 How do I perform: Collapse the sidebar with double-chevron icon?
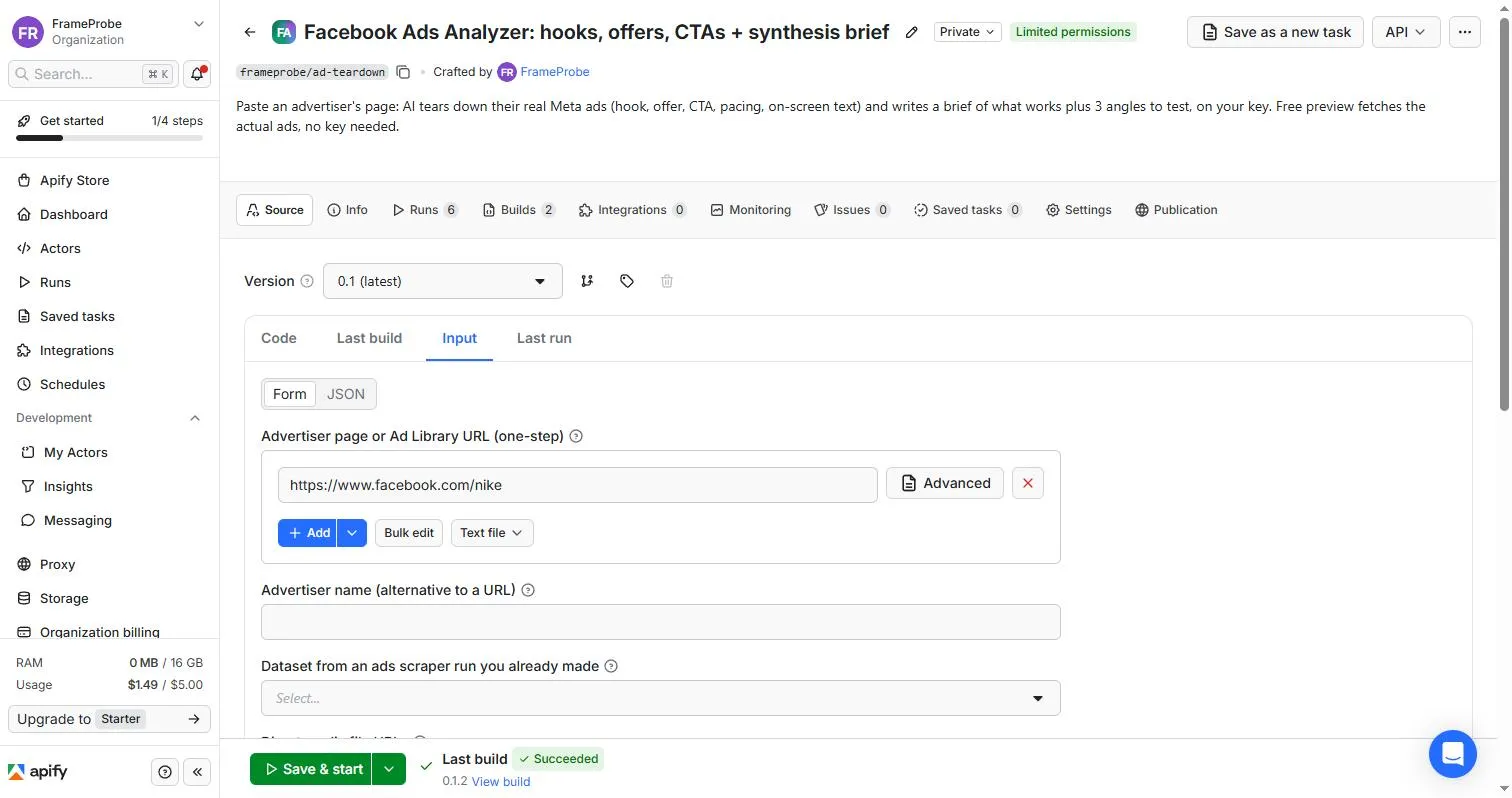tap(197, 772)
